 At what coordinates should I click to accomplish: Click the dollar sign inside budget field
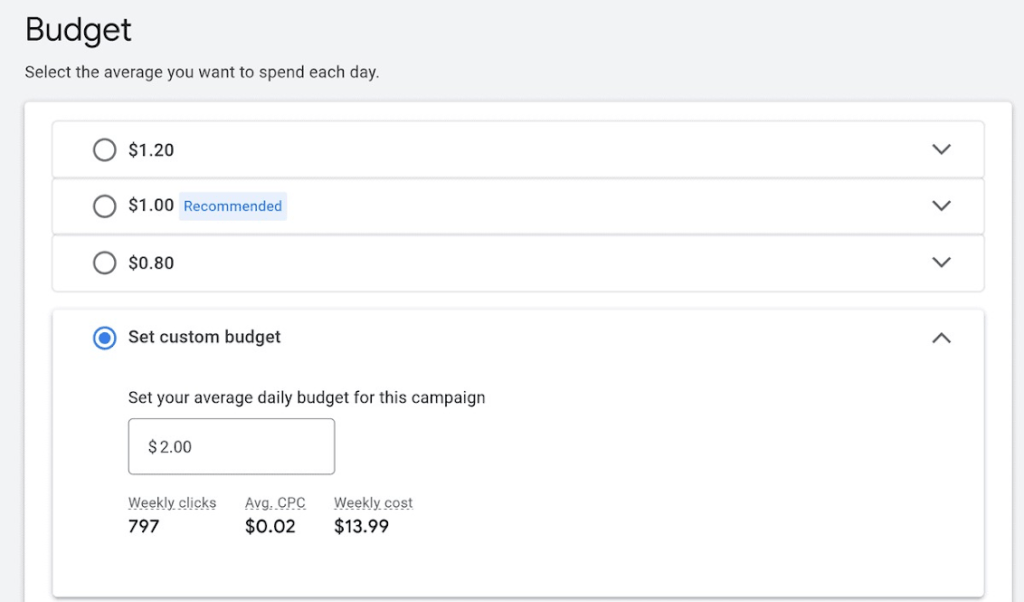click(153, 447)
